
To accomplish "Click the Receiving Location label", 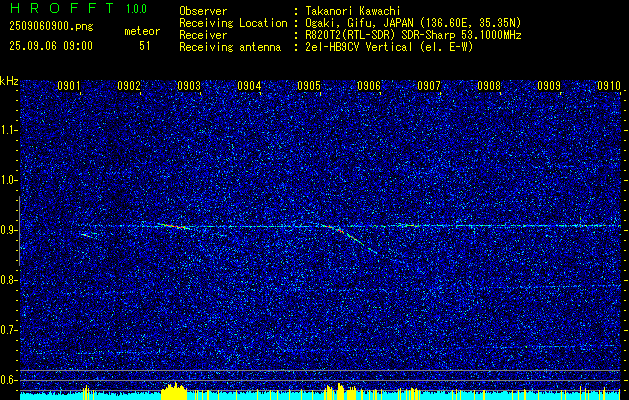I will click(233, 23).
